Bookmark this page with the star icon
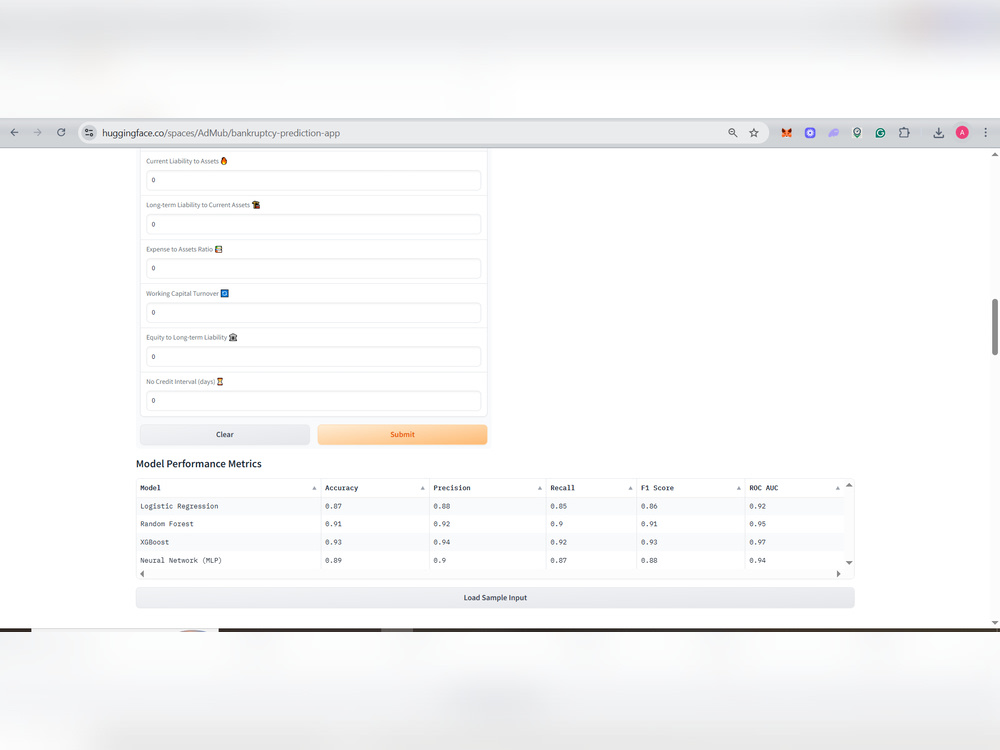Screen dimensions: 1000x750 point(754,133)
